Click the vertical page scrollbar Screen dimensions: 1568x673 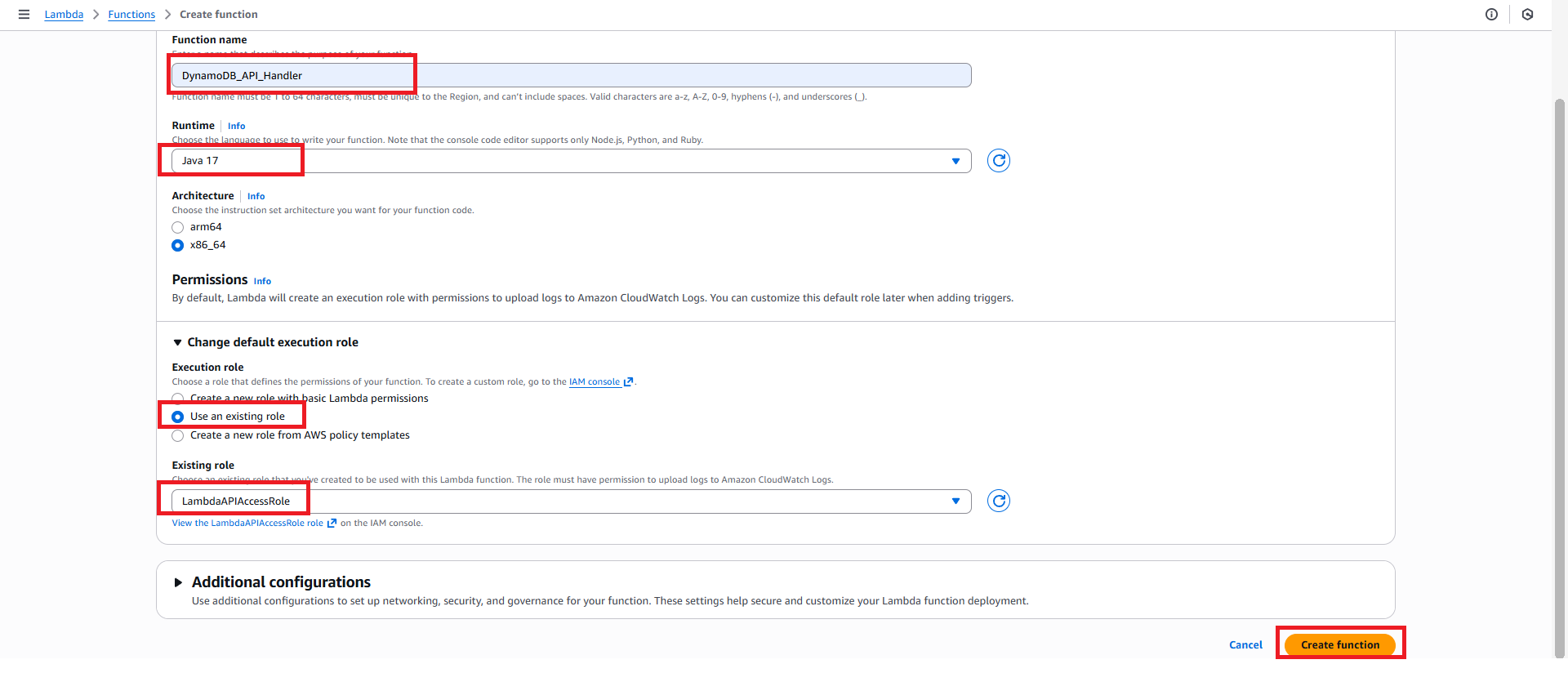point(1559,368)
